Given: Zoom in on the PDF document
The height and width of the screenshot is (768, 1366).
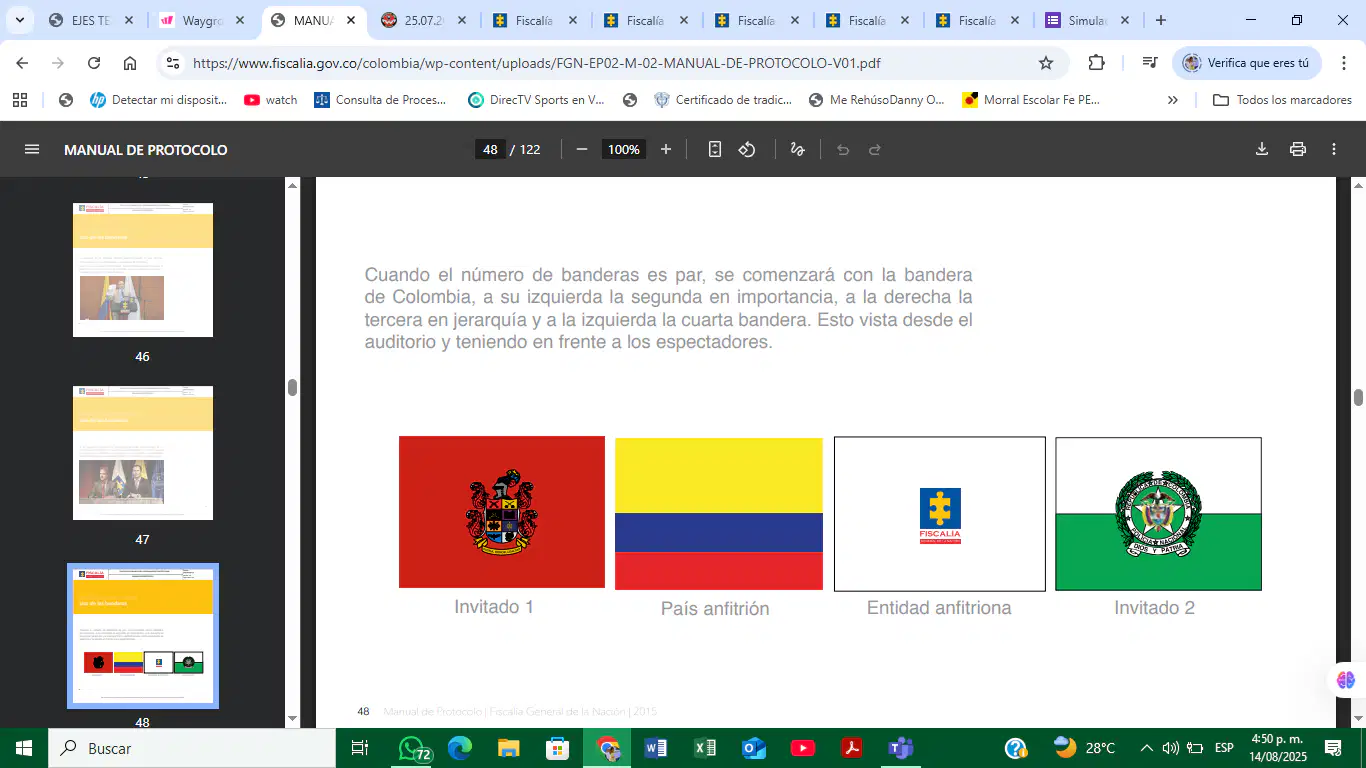Looking at the screenshot, I should coord(666,150).
